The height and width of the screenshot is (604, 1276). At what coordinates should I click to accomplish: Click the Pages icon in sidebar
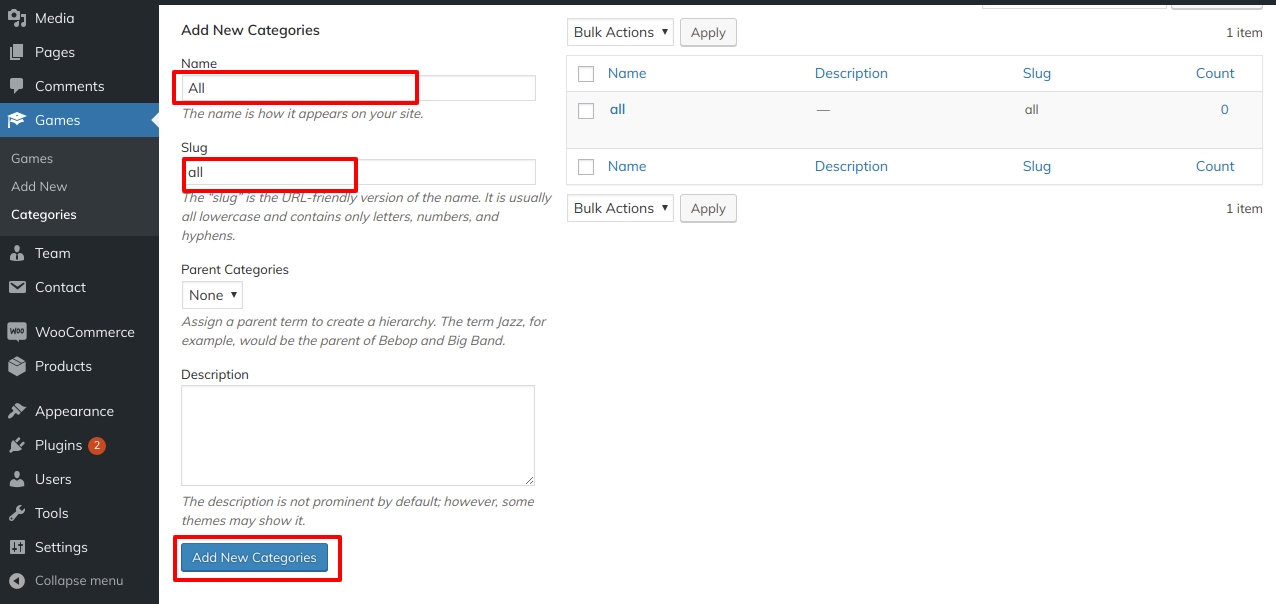[x=17, y=52]
